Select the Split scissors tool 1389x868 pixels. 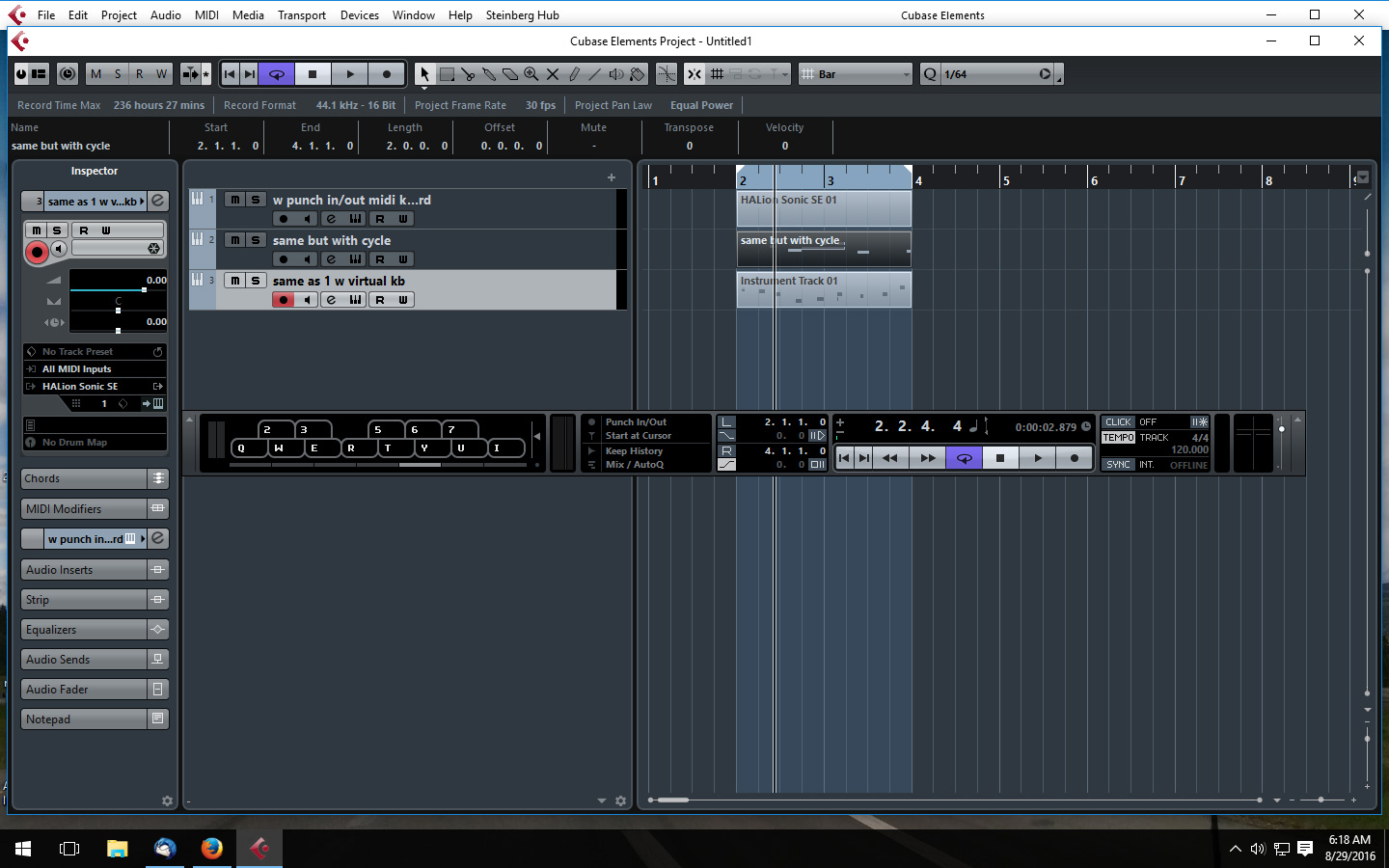point(468,74)
